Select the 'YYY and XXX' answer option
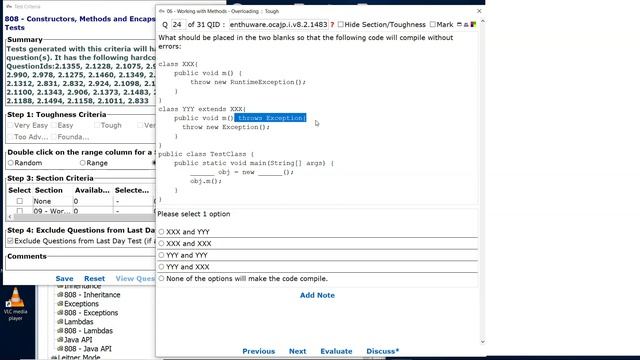 (162, 267)
